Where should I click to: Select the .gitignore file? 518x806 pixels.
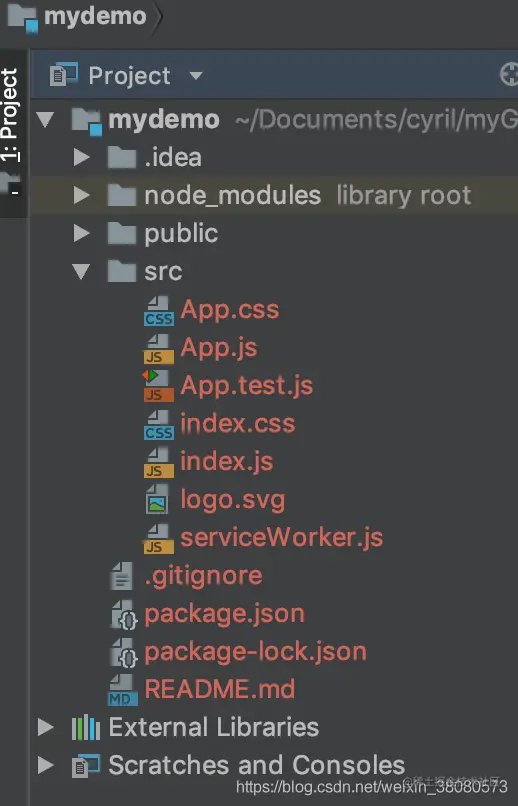pyautogui.click(x=204, y=576)
